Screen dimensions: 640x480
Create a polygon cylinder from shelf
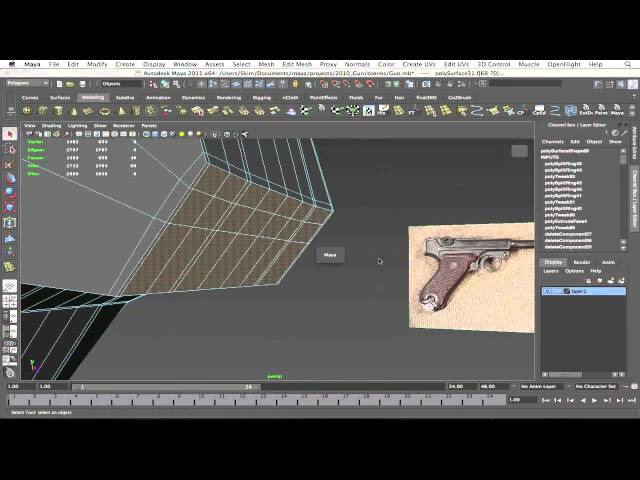[x=58, y=111]
